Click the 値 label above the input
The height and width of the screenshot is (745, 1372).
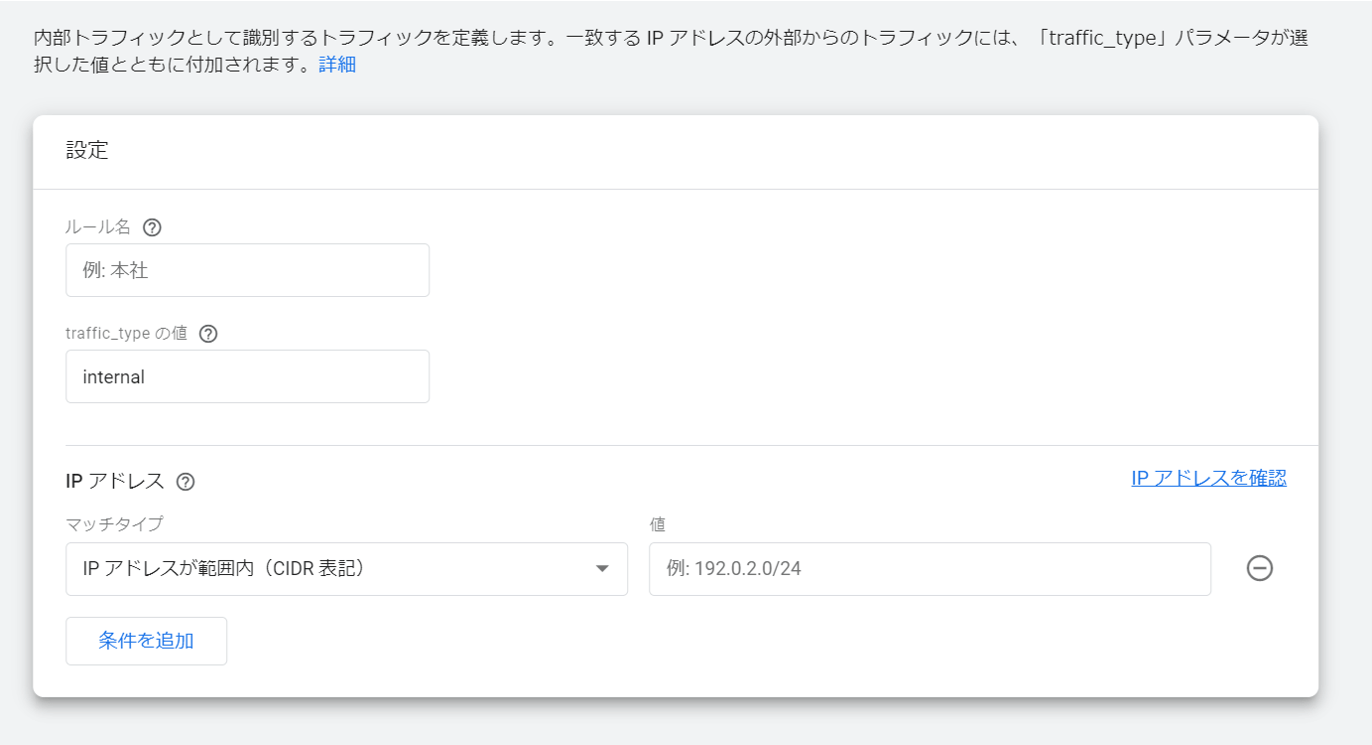click(x=657, y=524)
